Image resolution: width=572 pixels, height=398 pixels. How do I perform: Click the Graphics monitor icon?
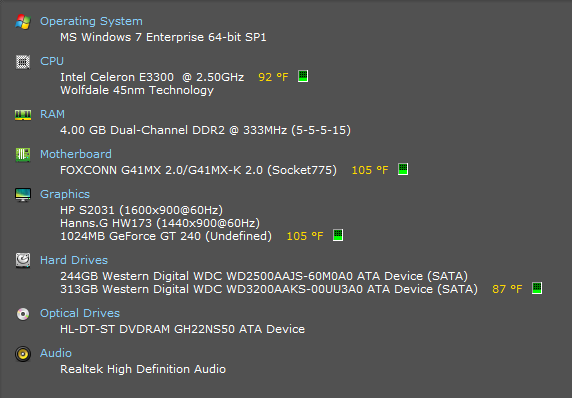coord(23,194)
